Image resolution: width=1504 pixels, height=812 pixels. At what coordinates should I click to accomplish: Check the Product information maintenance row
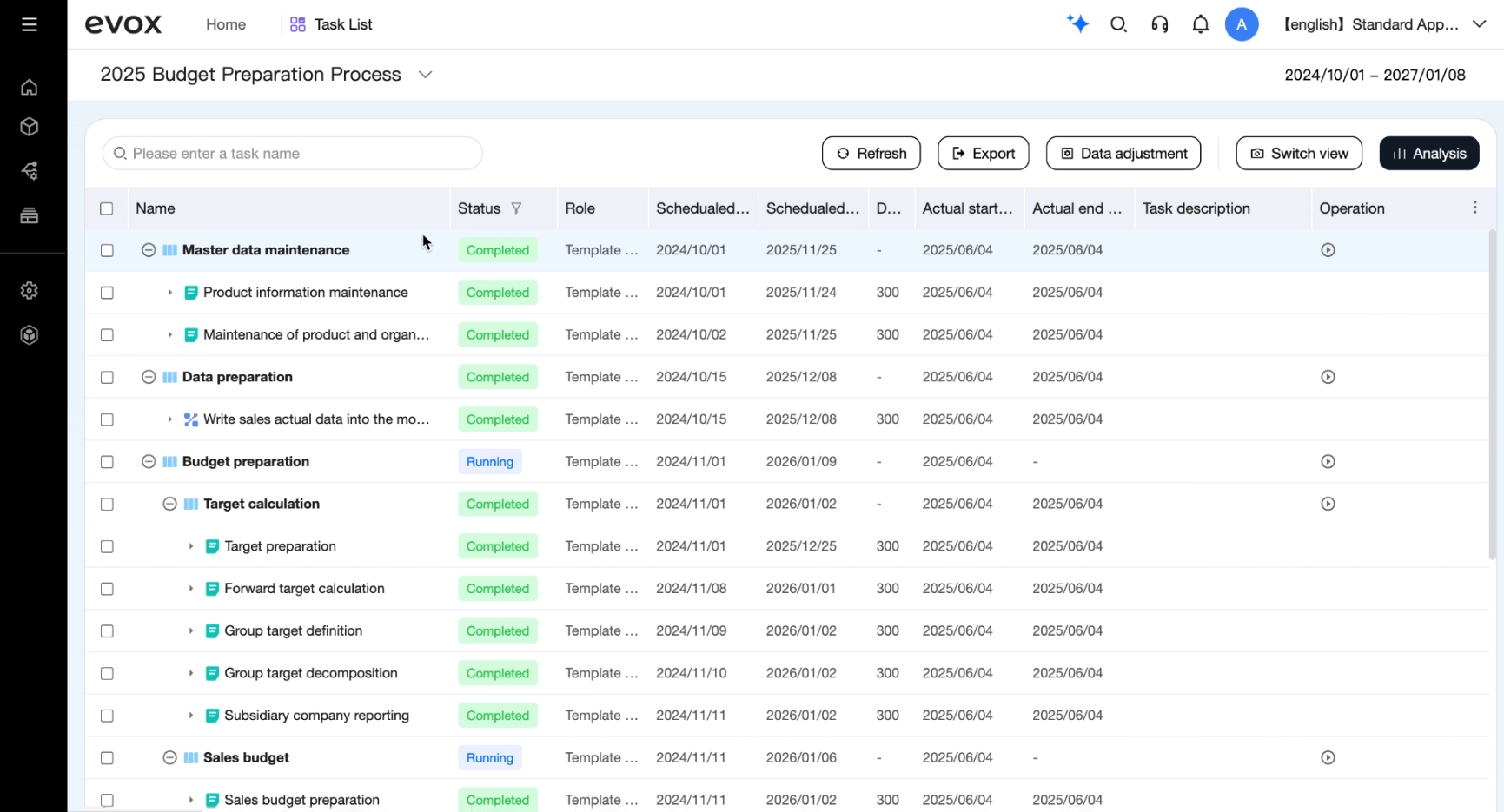[107, 293]
